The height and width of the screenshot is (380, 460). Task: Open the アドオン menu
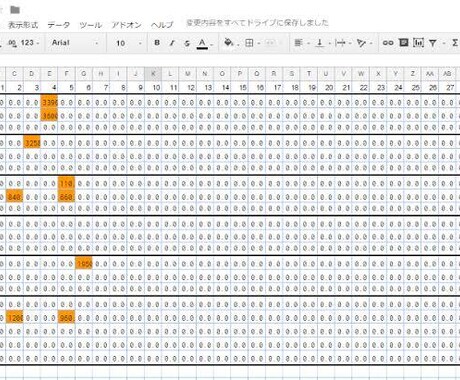point(126,25)
